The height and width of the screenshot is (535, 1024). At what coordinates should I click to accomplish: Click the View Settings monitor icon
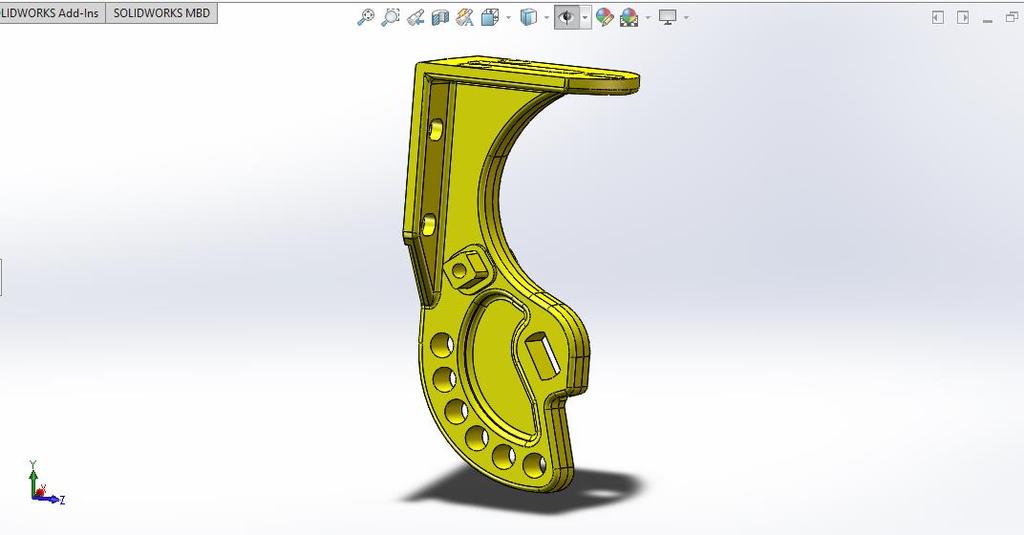coord(667,18)
